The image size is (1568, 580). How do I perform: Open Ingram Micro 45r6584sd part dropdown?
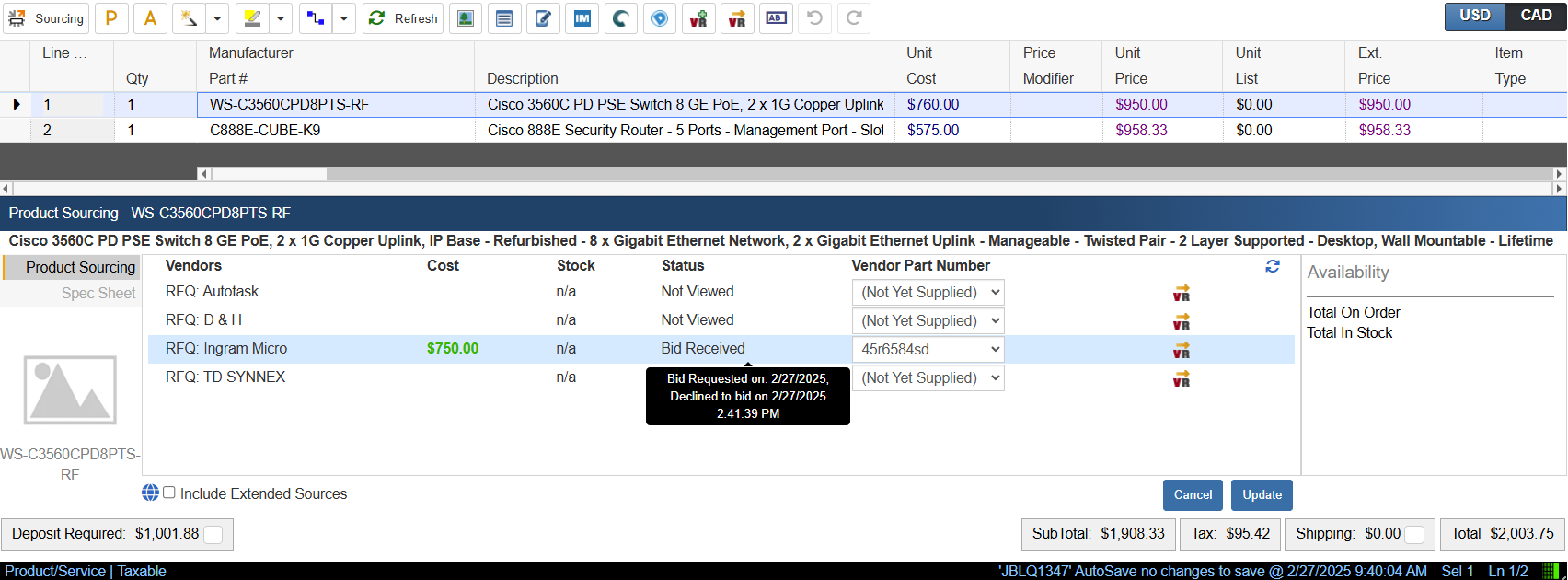[x=928, y=350]
